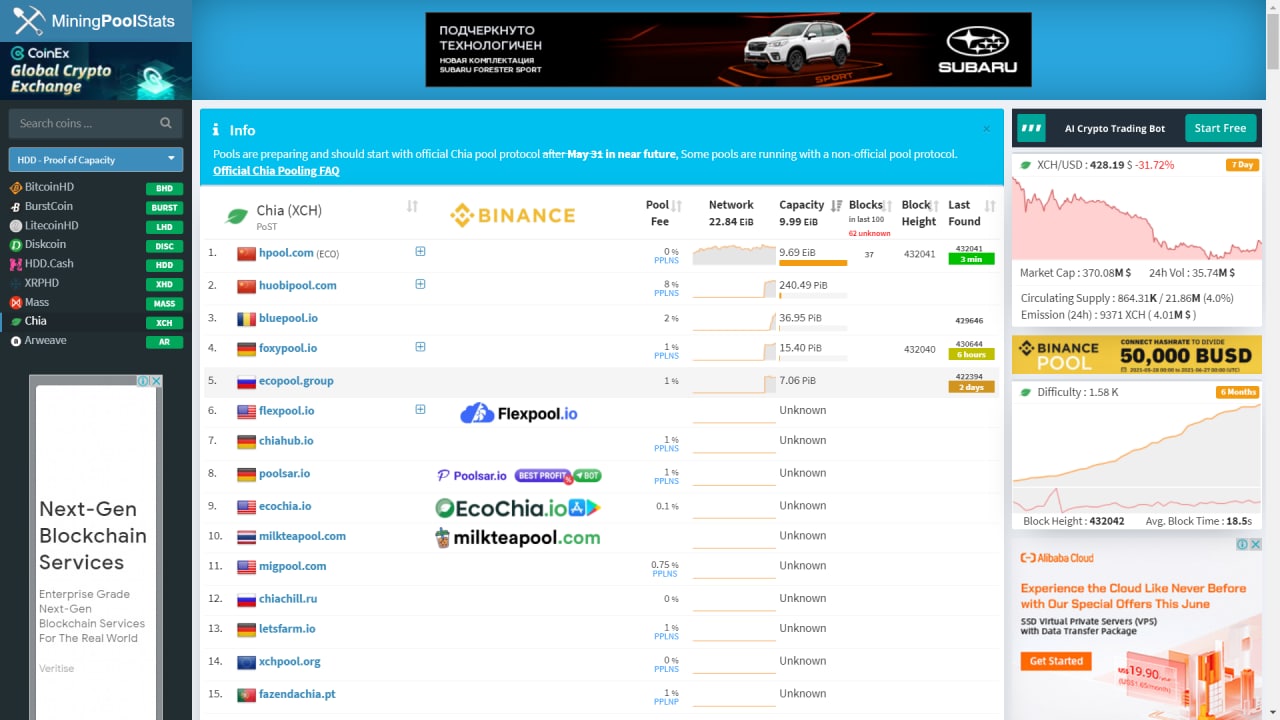
Task: Open chiahub.io pool link
Action: (x=286, y=440)
